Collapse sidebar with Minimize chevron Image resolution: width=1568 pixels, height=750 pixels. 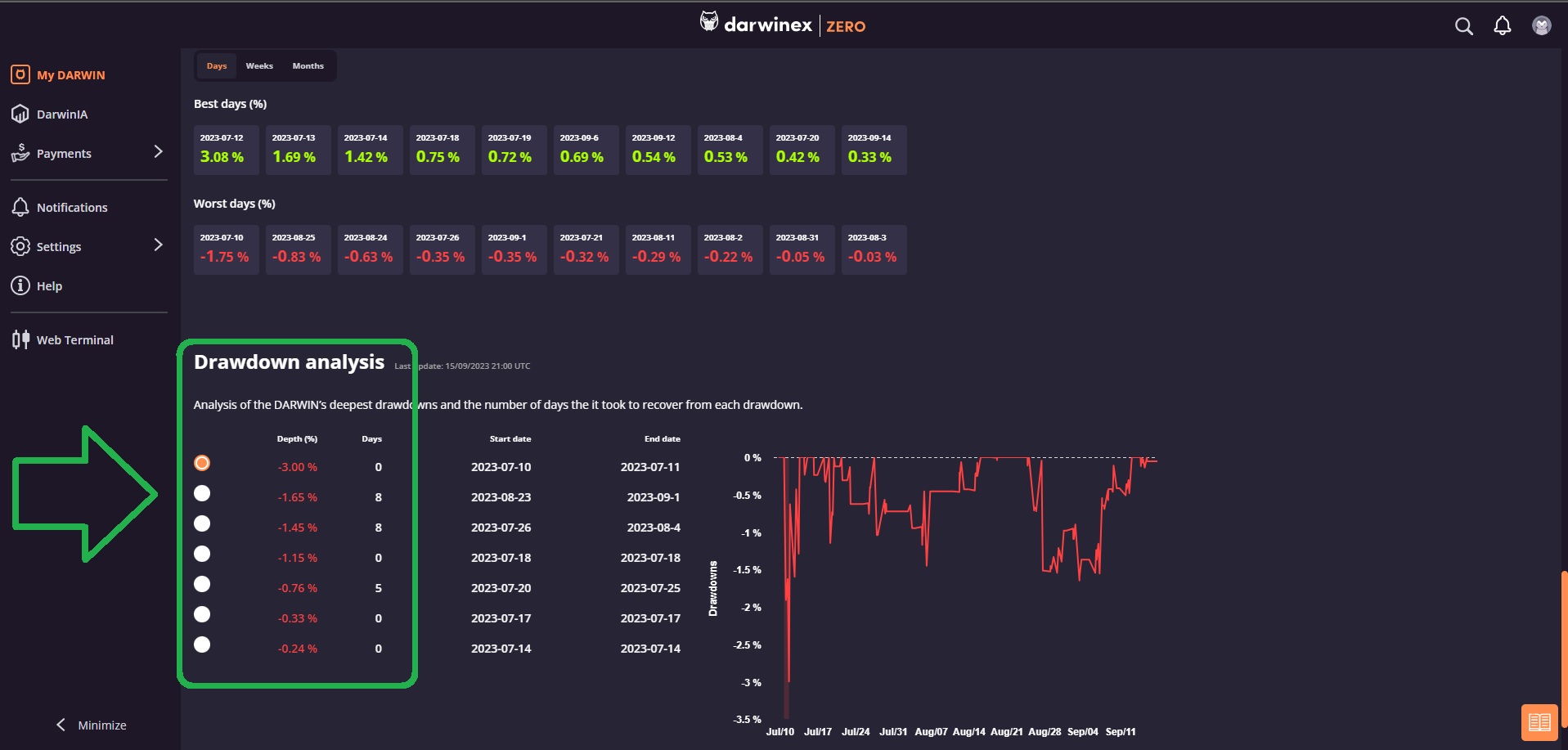point(61,725)
